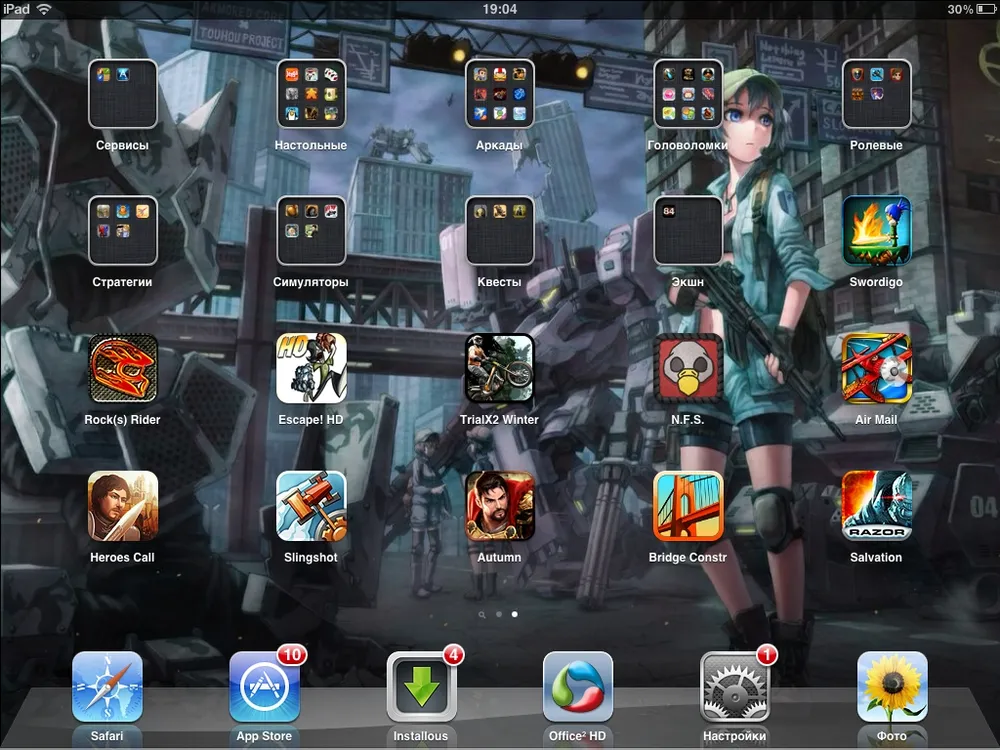
Task: Tap the red 10 badge on App Store
Action: tap(291, 655)
